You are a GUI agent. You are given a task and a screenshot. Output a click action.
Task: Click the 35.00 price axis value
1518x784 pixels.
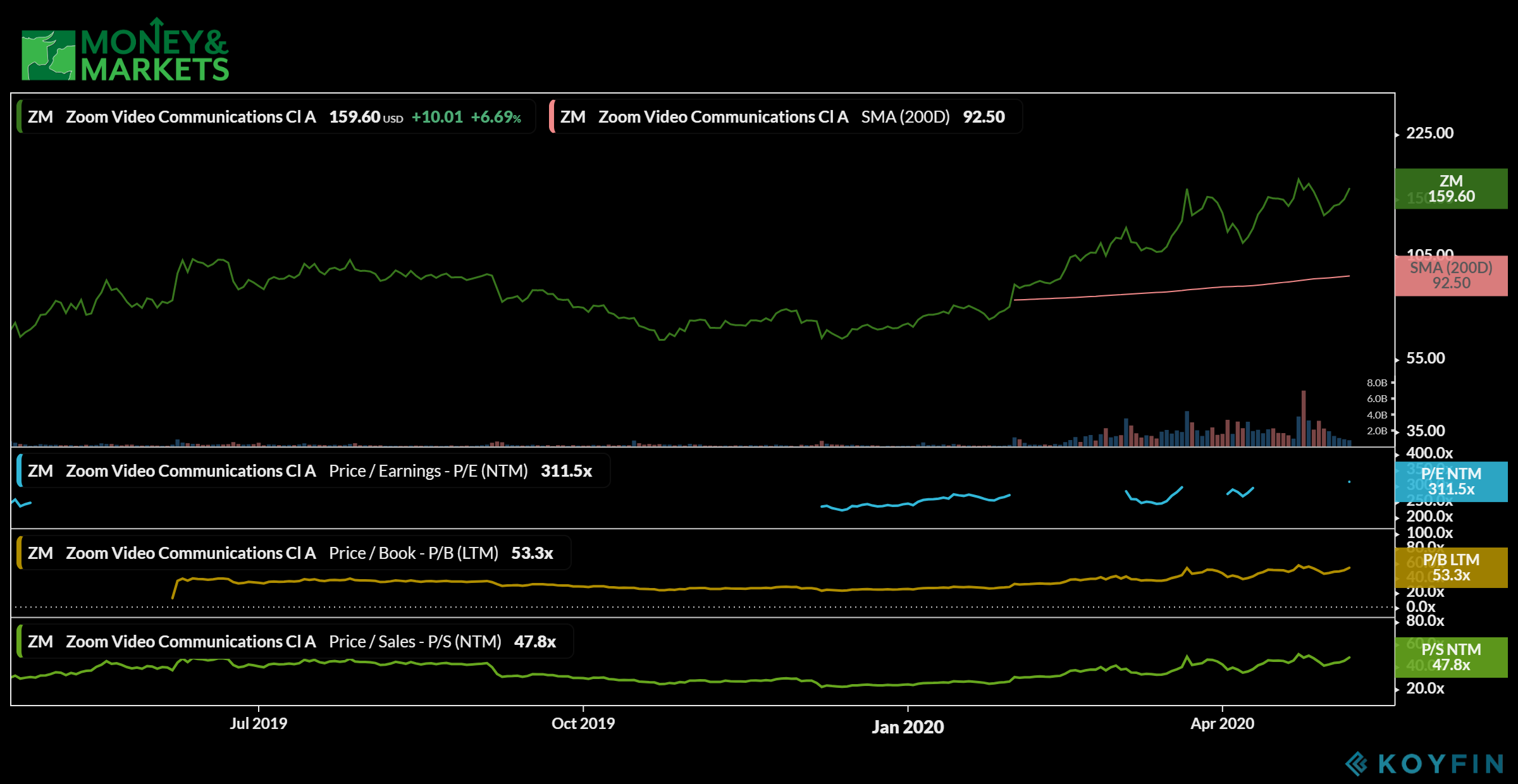tap(1425, 431)
